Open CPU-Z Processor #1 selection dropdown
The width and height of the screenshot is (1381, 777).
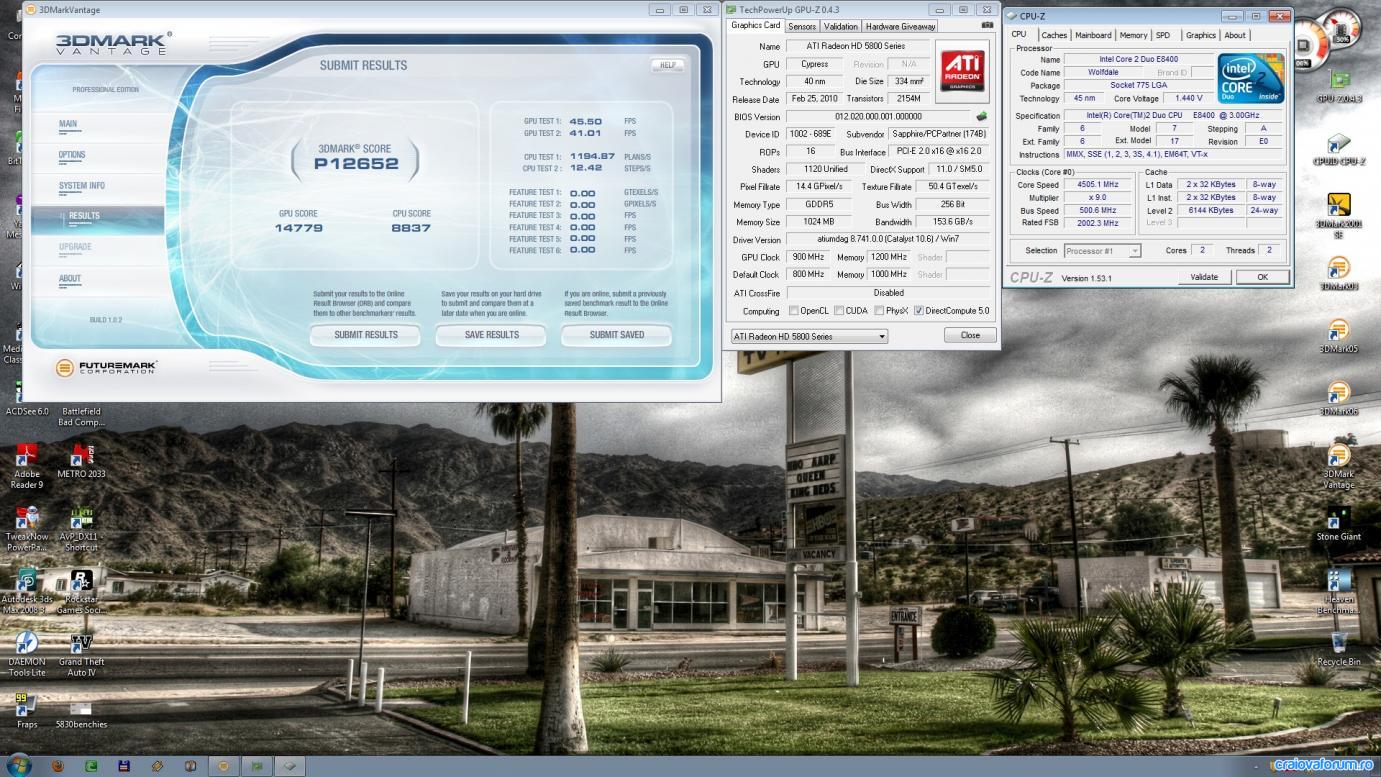coord(1102,251)
